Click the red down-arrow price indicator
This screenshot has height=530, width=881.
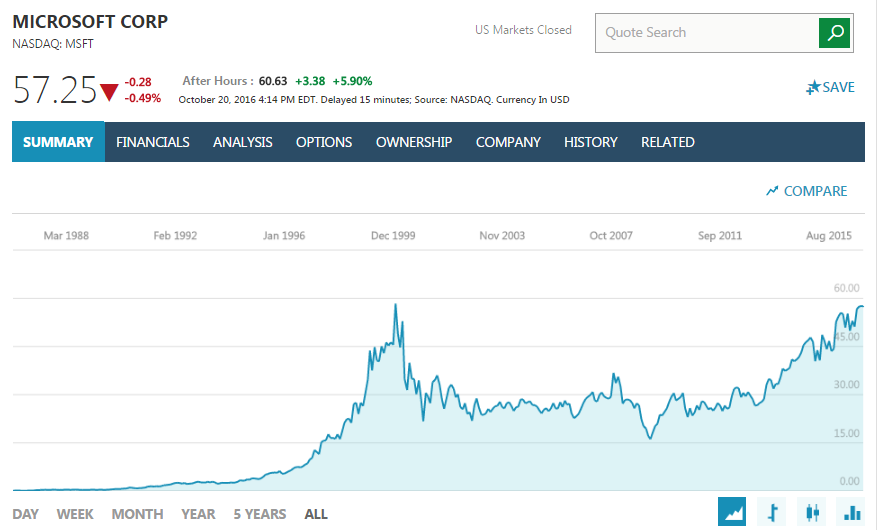109,92
